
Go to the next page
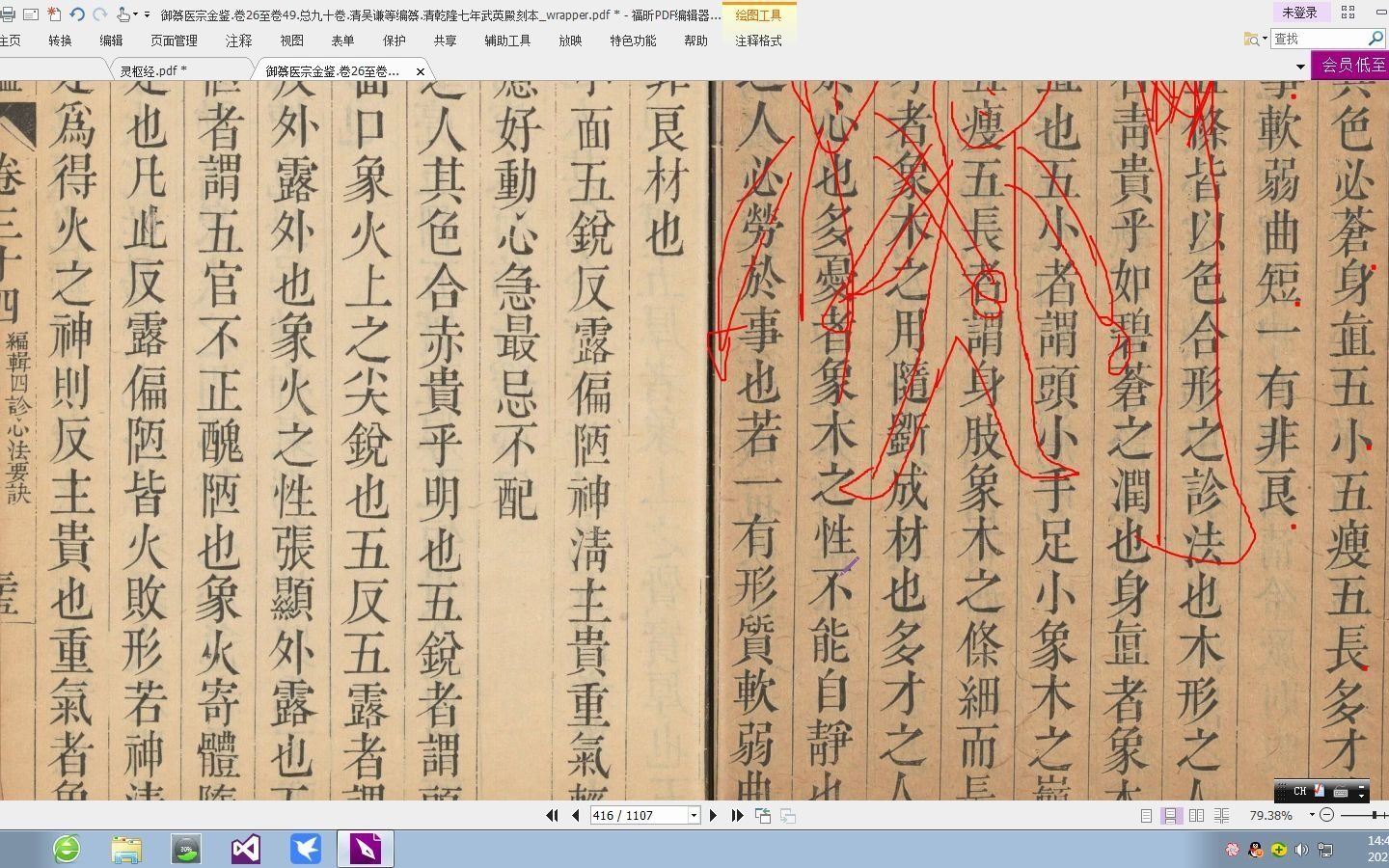(713, 815)
